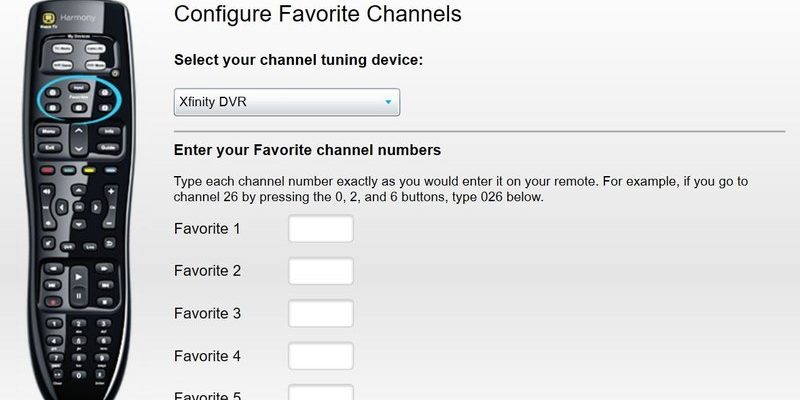Click the Exit button on the remote

tap(49, 148)
